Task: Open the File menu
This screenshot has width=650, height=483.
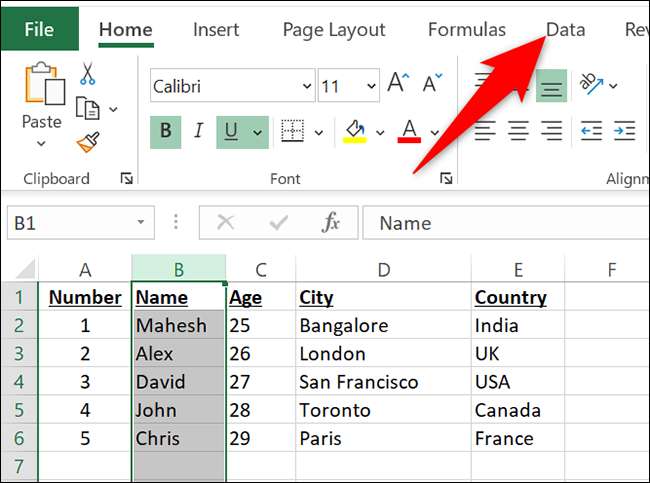Action: click(39, 30)
